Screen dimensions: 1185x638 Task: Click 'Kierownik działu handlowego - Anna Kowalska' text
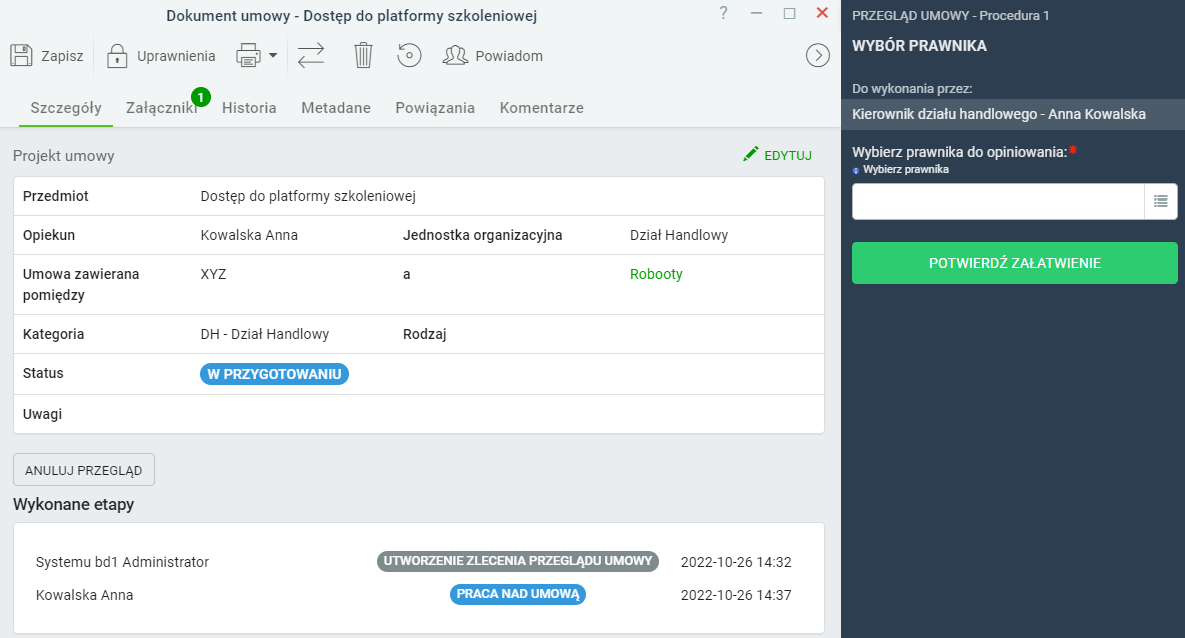(999, 114)
